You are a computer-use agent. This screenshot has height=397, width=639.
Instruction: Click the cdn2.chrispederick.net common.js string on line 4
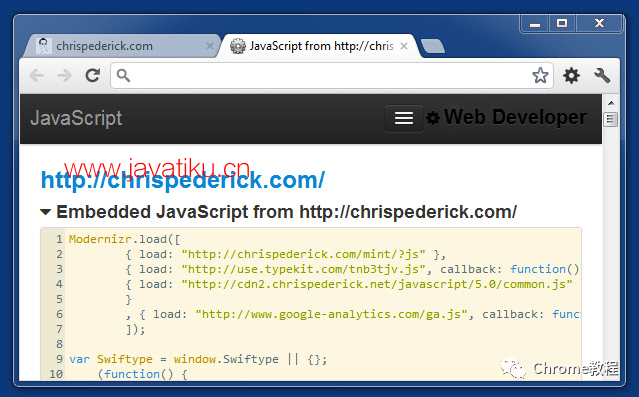(x=377, y=284)
